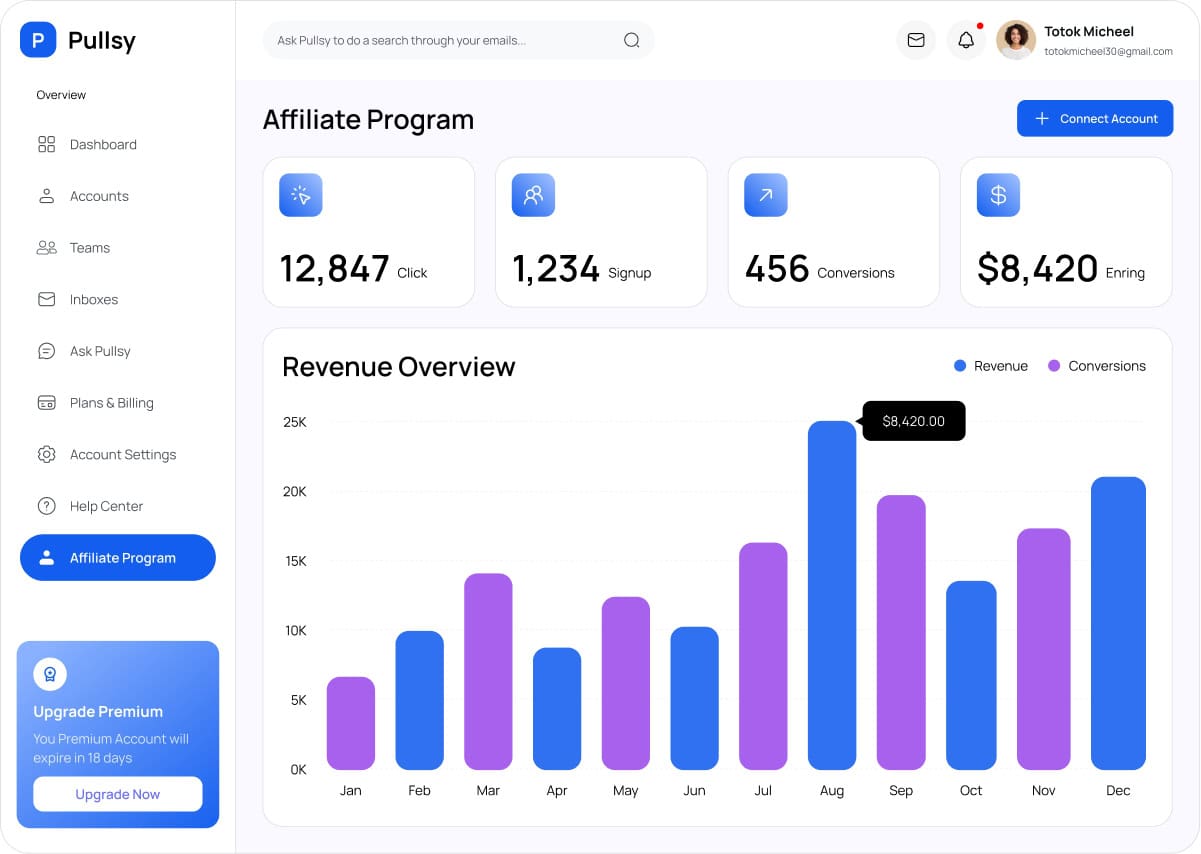Click the Nov bar in chart
1201x854 pixels.
click(x=1044, y=649)
